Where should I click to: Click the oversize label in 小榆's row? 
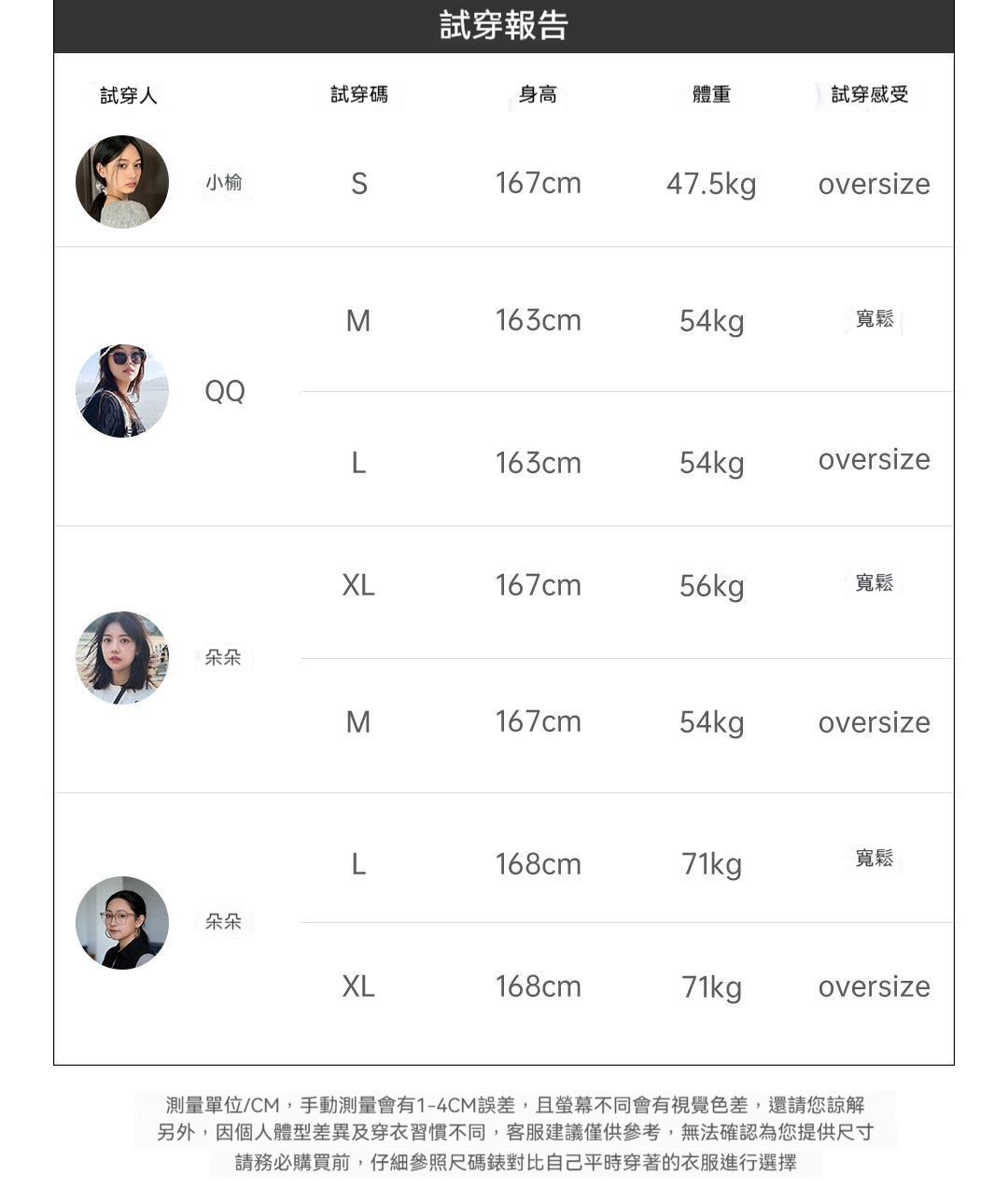pyautogui.click(x=875, y=184)
